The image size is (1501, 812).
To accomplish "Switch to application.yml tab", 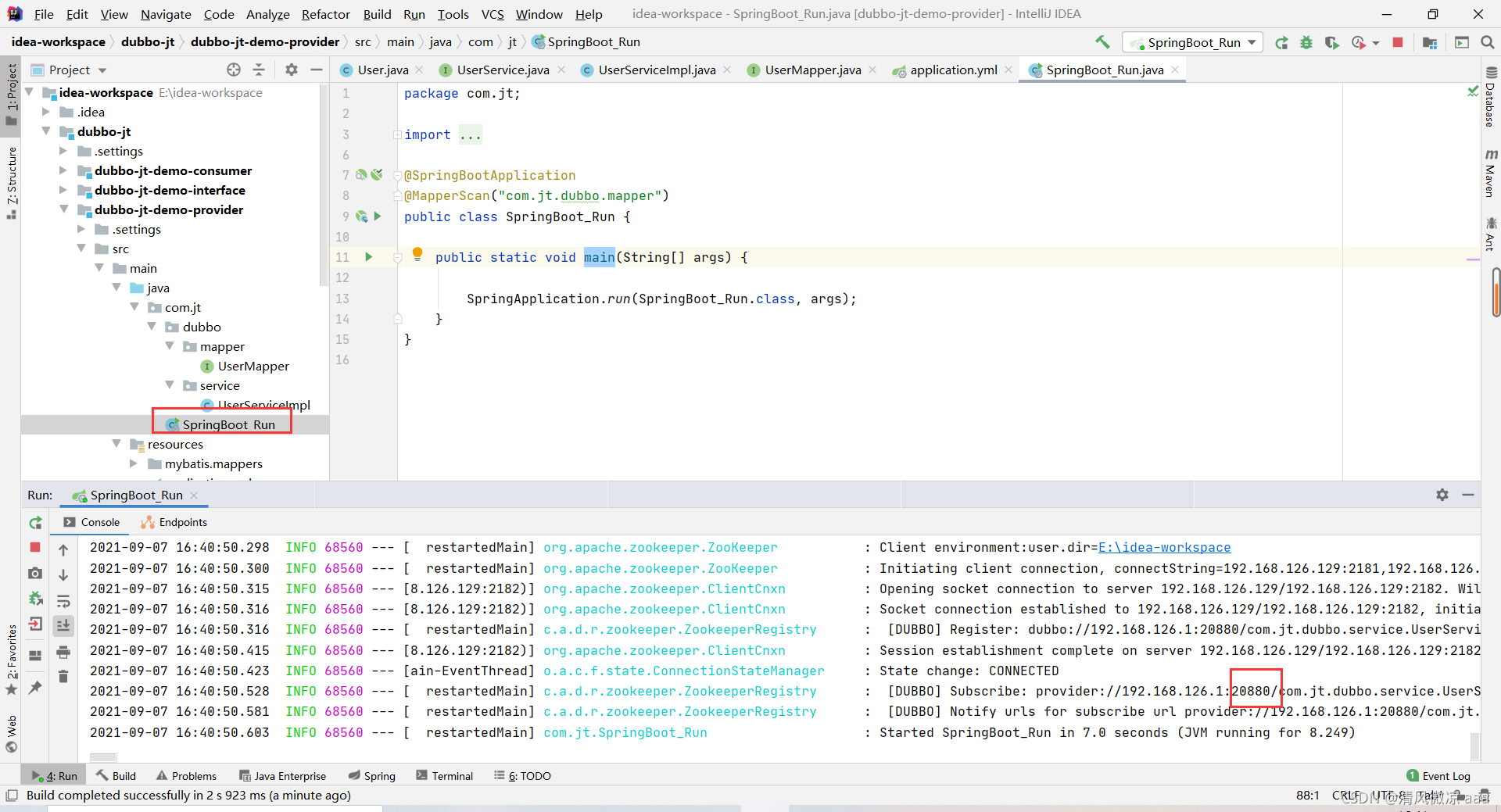I will [x=954, y=70].
